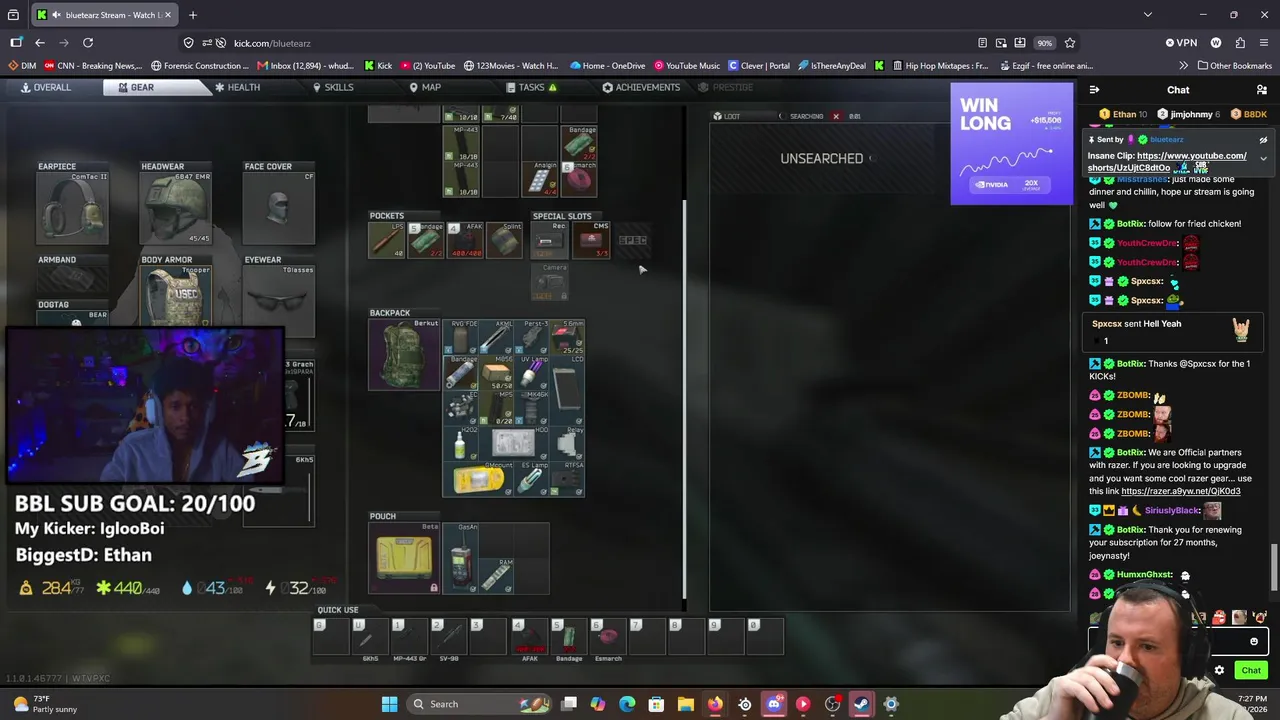The image size is (1280, 720).
Task: Select the Bandage in quick use slot 5
Action: coord(569,637)
